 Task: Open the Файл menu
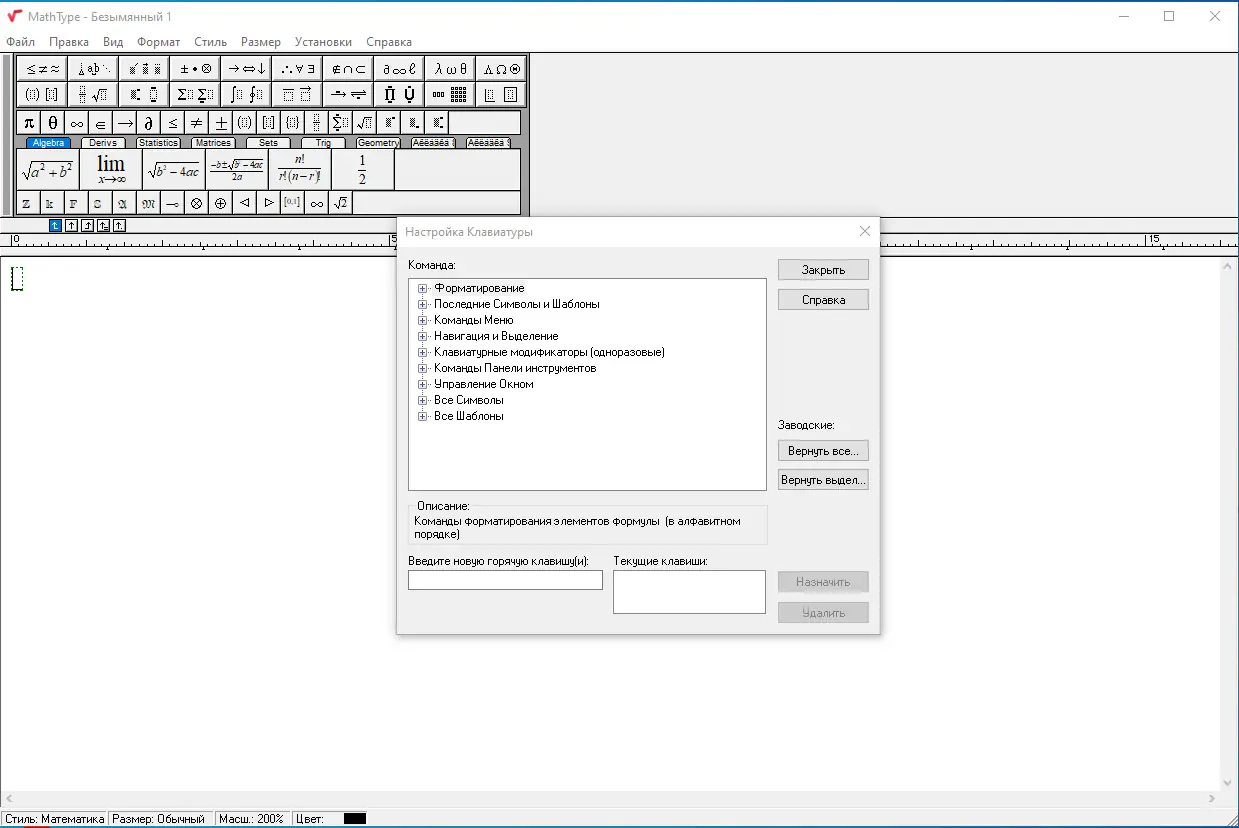click(x=20, y=42)
